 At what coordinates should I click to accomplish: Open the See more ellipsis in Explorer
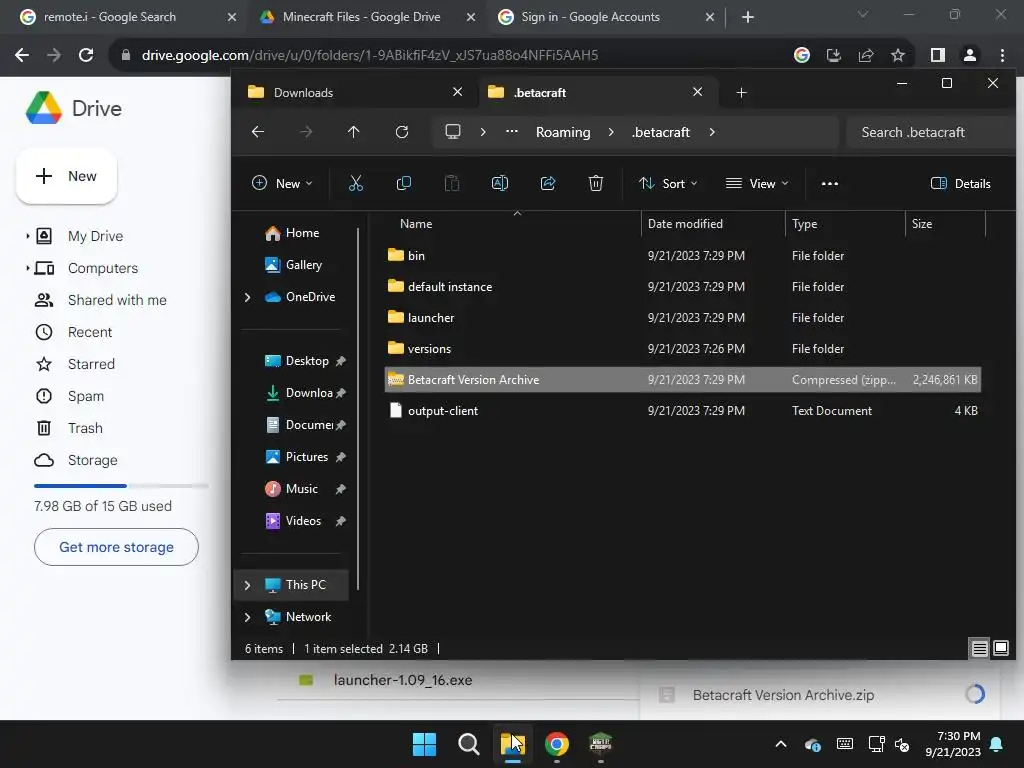coord(829,184)
